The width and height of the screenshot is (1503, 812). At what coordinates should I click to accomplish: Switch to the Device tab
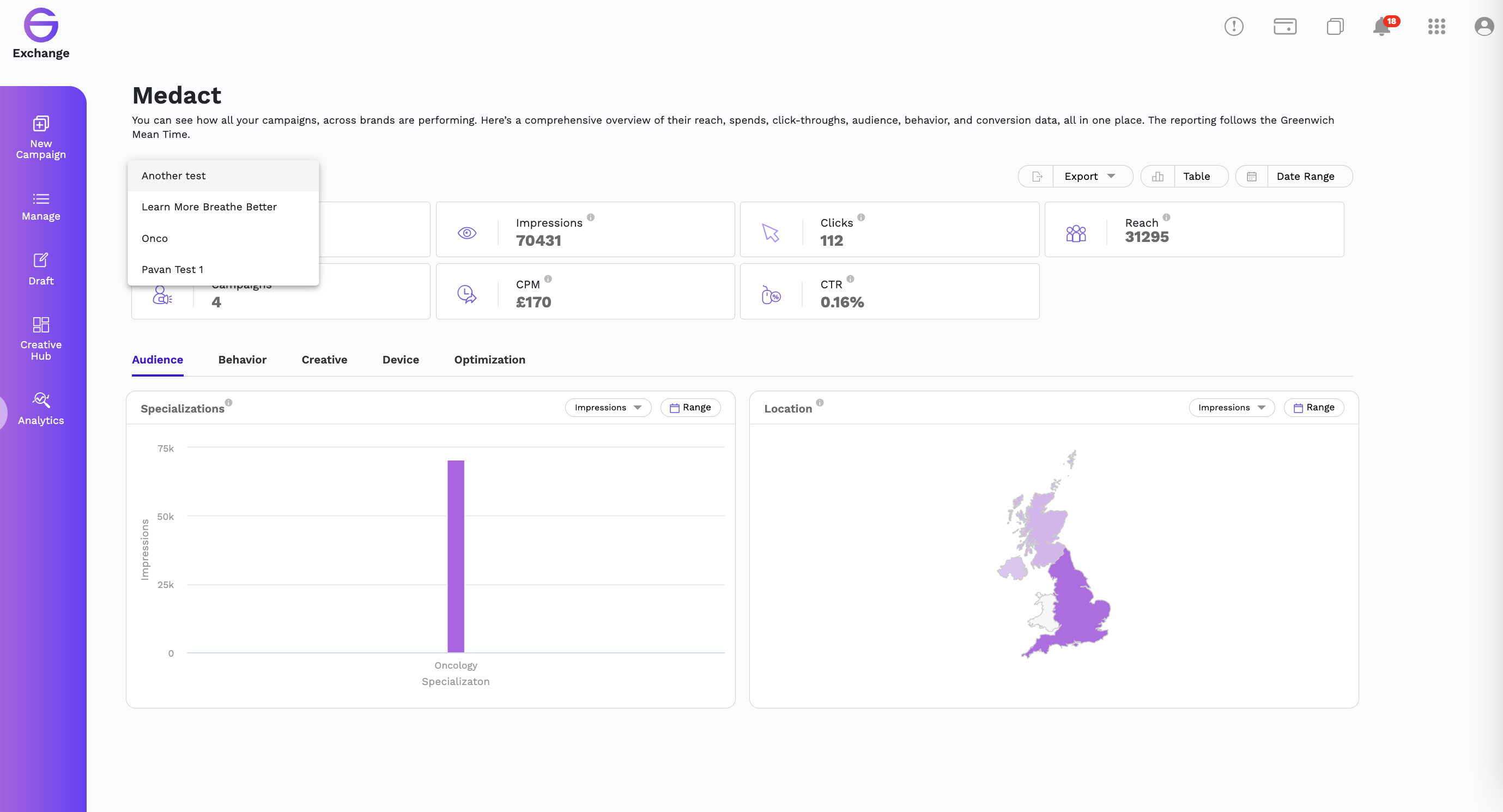point(400,360)
